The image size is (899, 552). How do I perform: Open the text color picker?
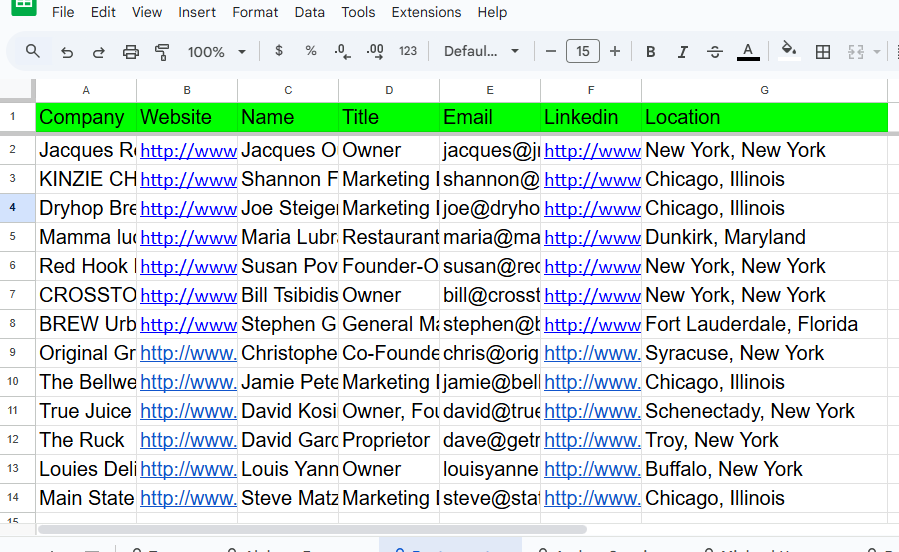tap(748, 52)
